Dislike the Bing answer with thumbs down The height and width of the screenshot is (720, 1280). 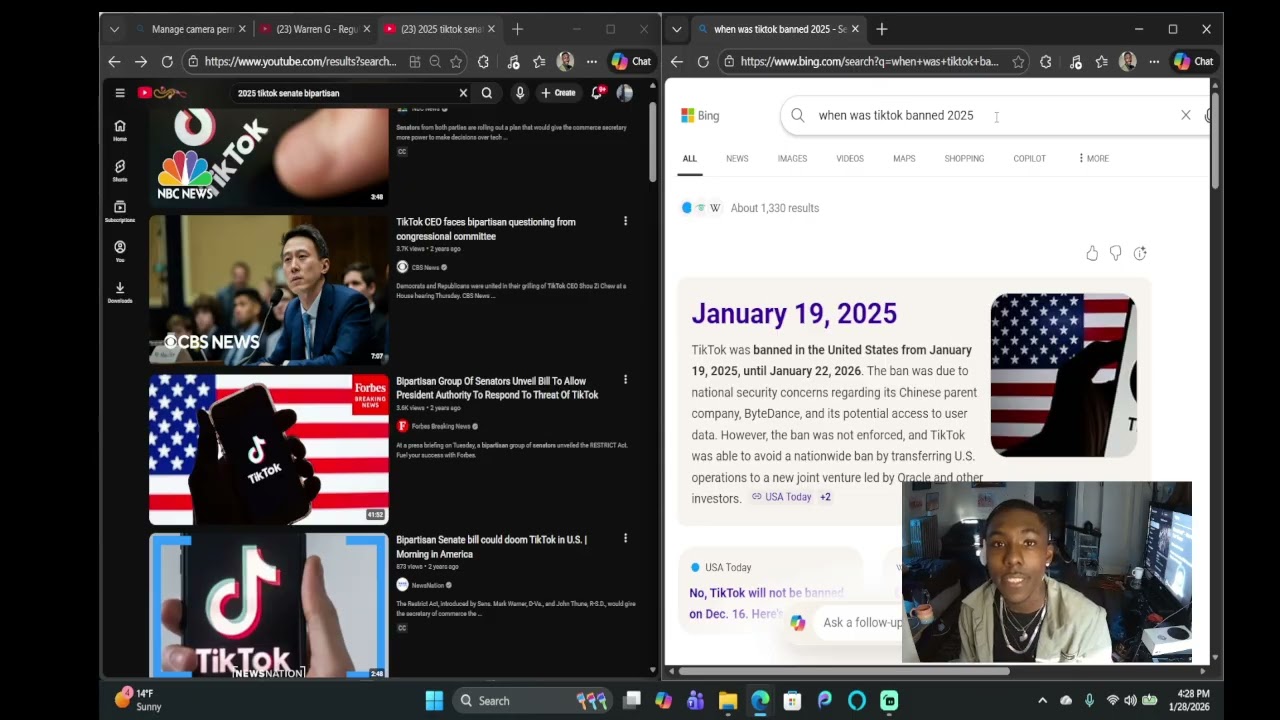pyautogui.click(x=1116, y=254)
